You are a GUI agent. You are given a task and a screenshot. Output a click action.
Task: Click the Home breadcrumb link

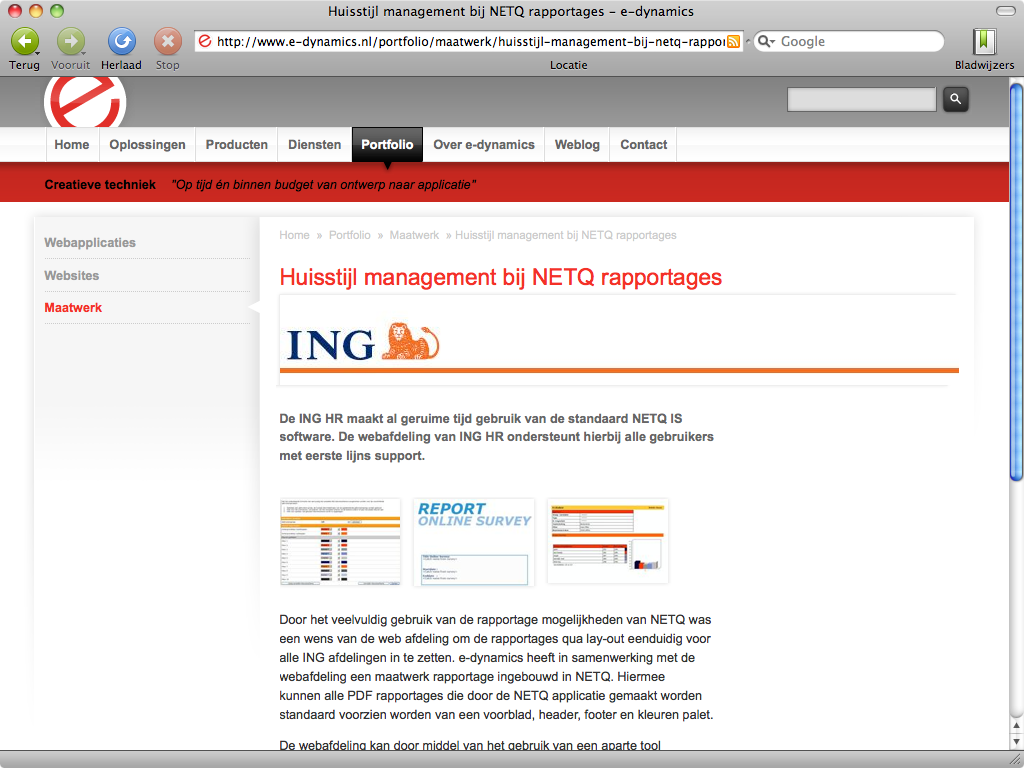coord(295,235)
